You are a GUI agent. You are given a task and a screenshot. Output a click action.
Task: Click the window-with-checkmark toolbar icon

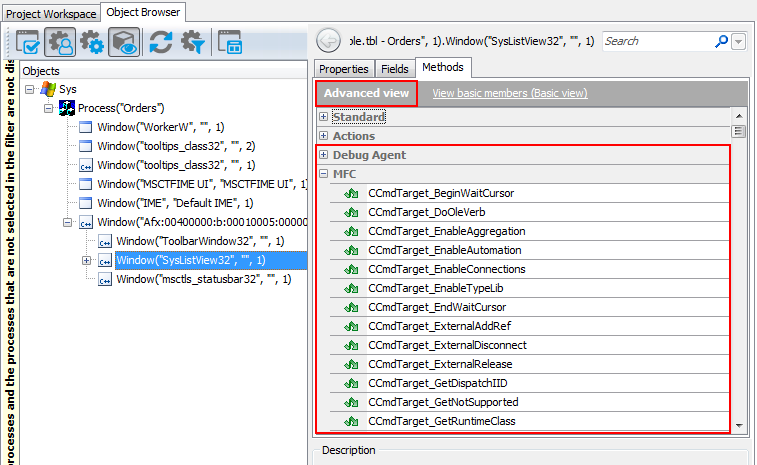click(x=29, y=43)
